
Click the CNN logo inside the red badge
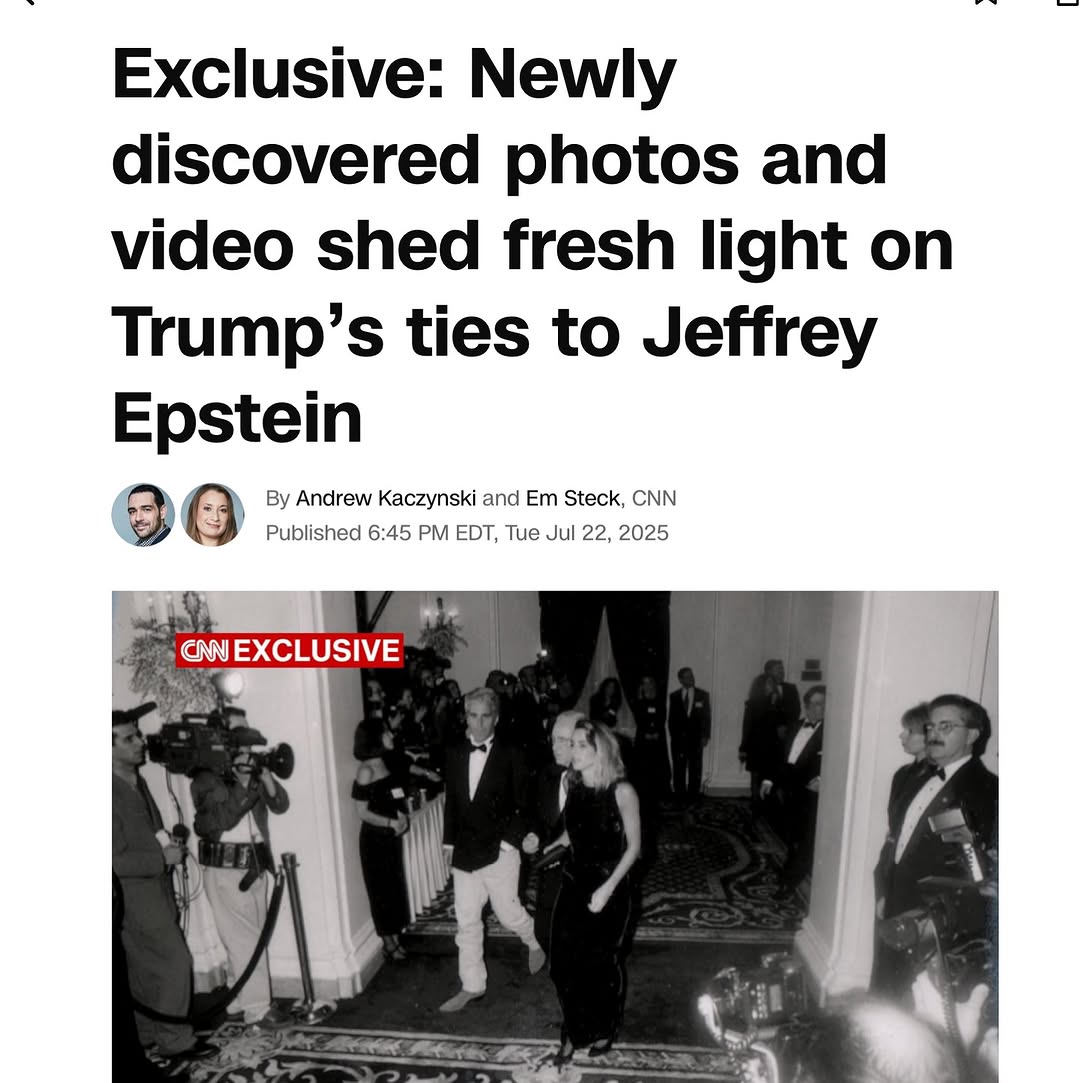[x=204, y=651]
